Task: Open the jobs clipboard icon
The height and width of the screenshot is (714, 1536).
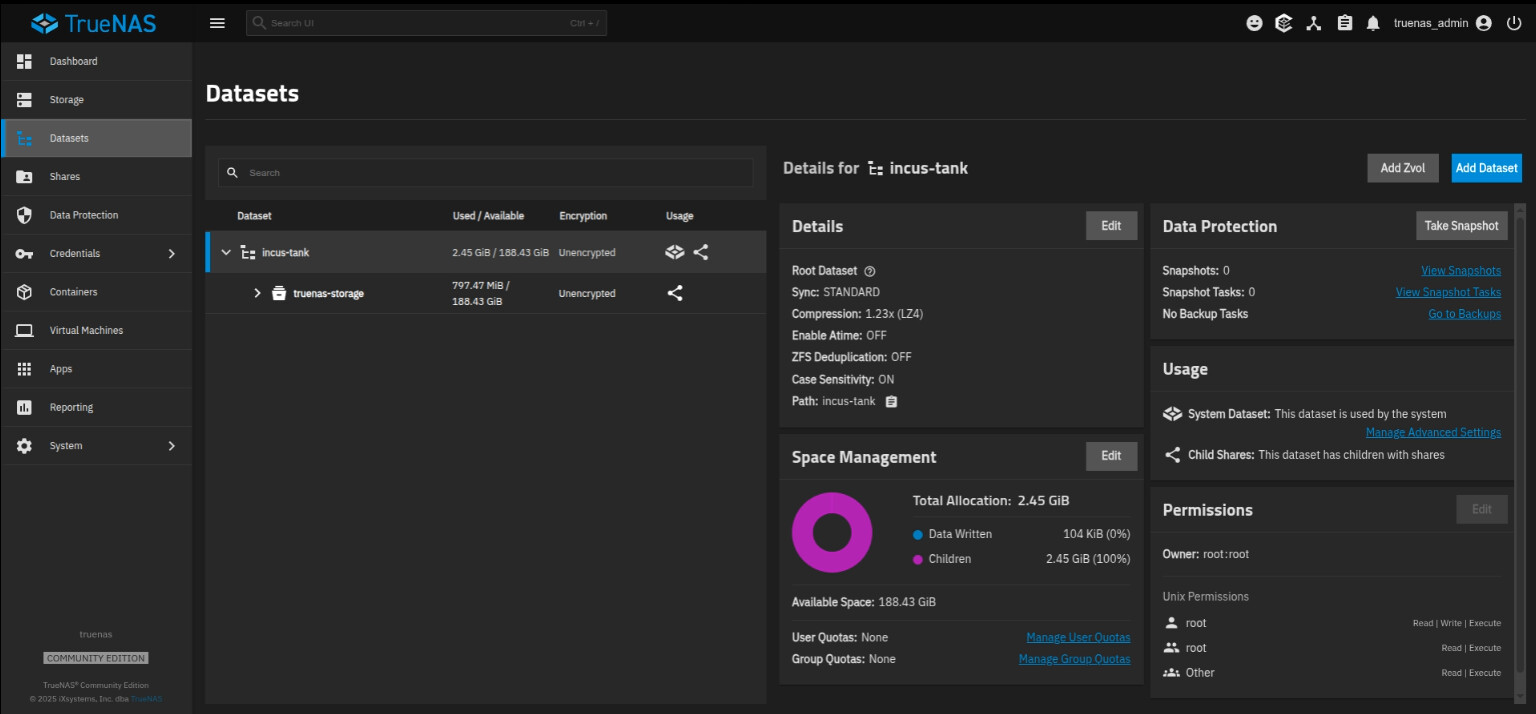Action: (1345, 23)
